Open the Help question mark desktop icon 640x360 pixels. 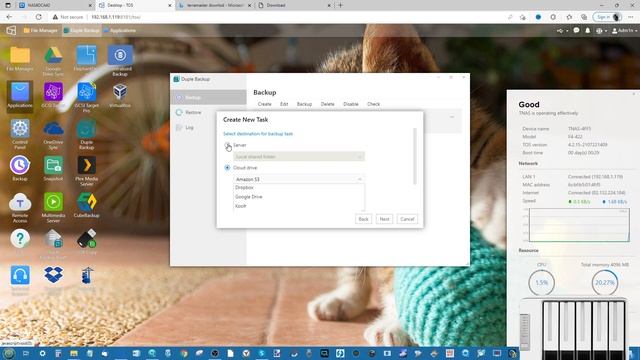(20, 239)
